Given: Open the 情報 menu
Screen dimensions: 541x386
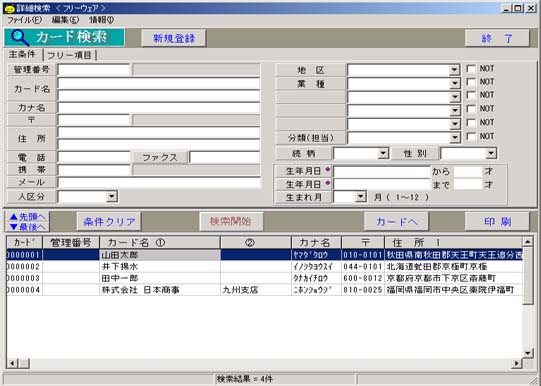Looking at the screenshot, I should 101,20.
